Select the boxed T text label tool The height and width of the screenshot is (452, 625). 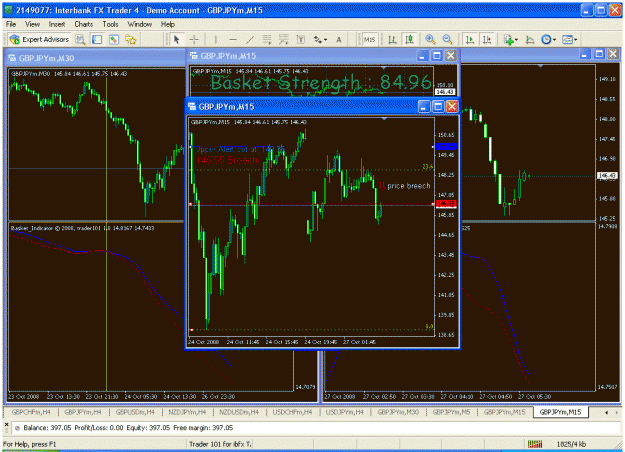tap(301, 39)
